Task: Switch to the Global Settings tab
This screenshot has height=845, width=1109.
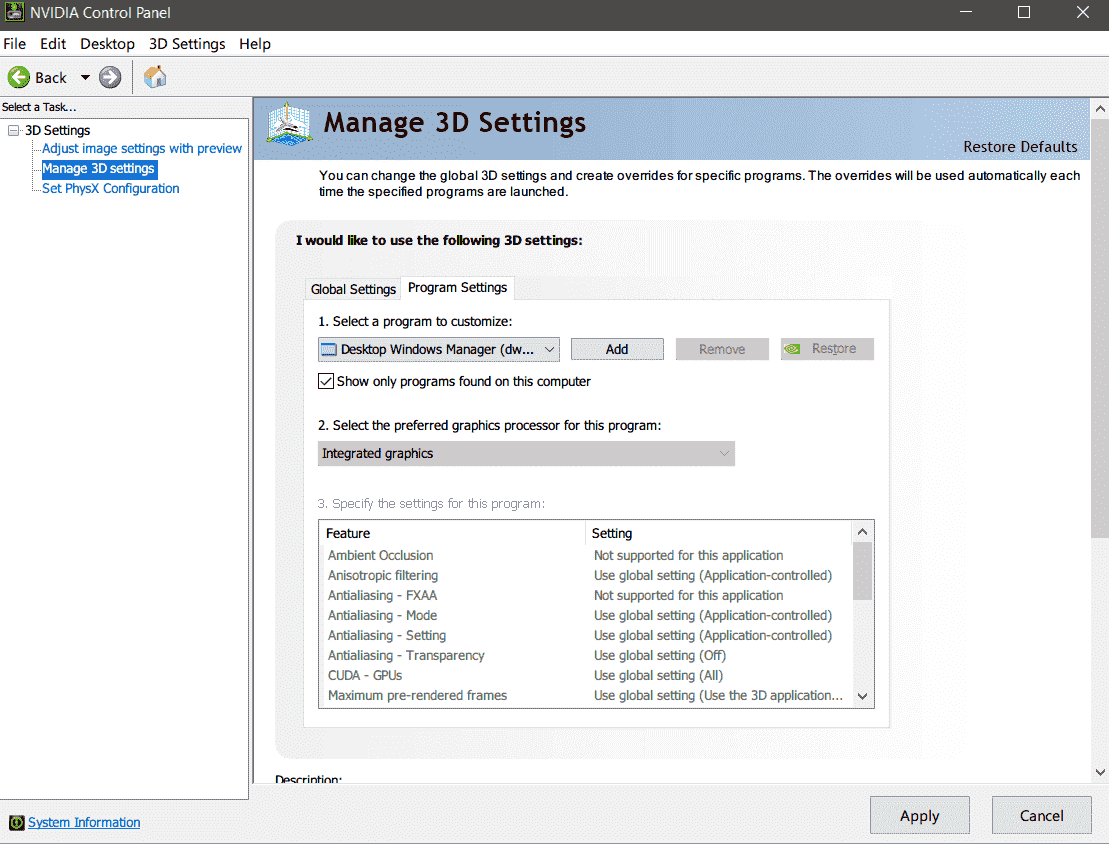Action: pos(353,289)
